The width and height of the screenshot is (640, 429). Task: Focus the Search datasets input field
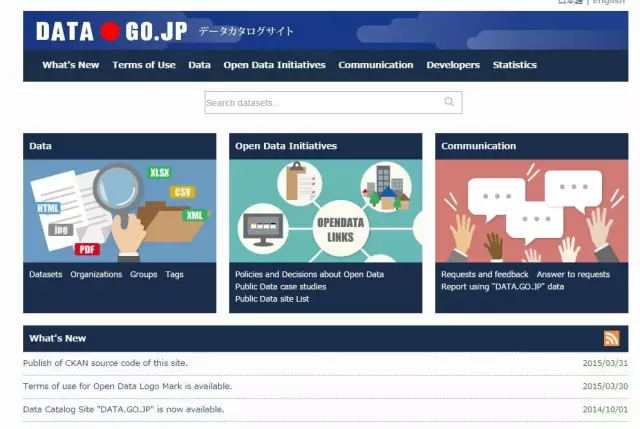[x=322, y=102]
